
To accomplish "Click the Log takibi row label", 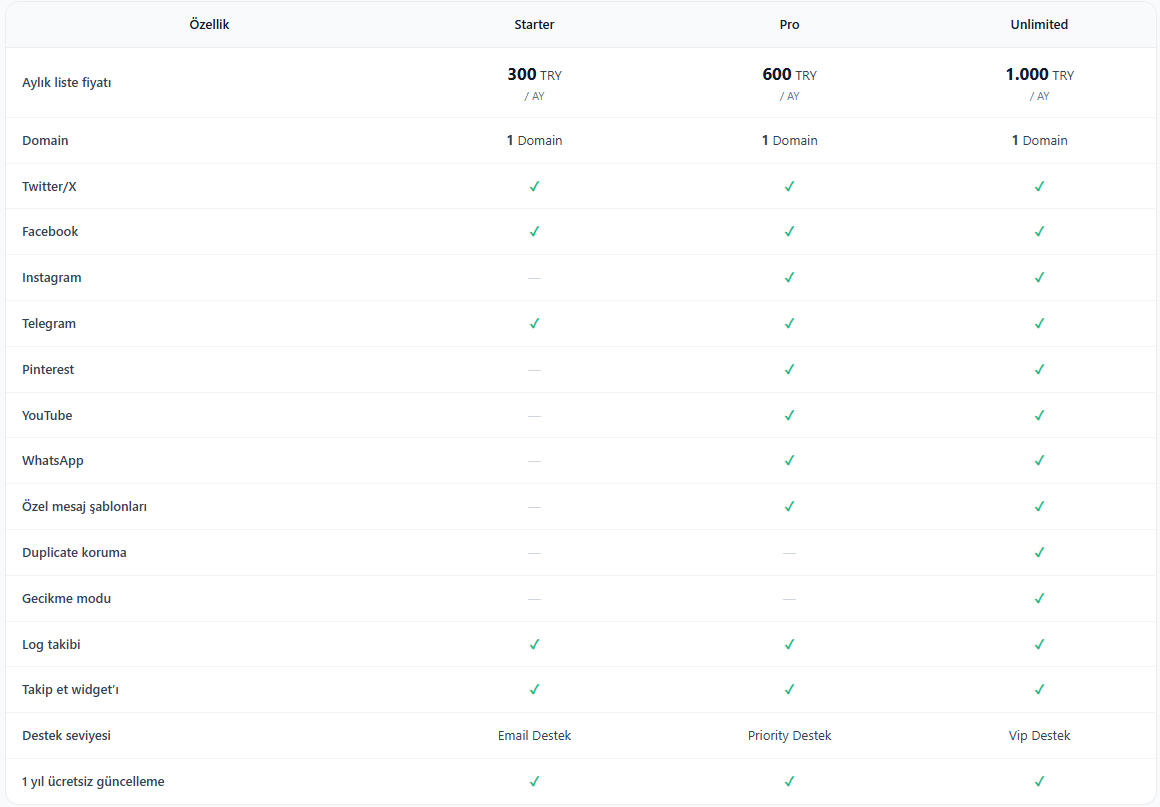I will (x=51, y=644).
